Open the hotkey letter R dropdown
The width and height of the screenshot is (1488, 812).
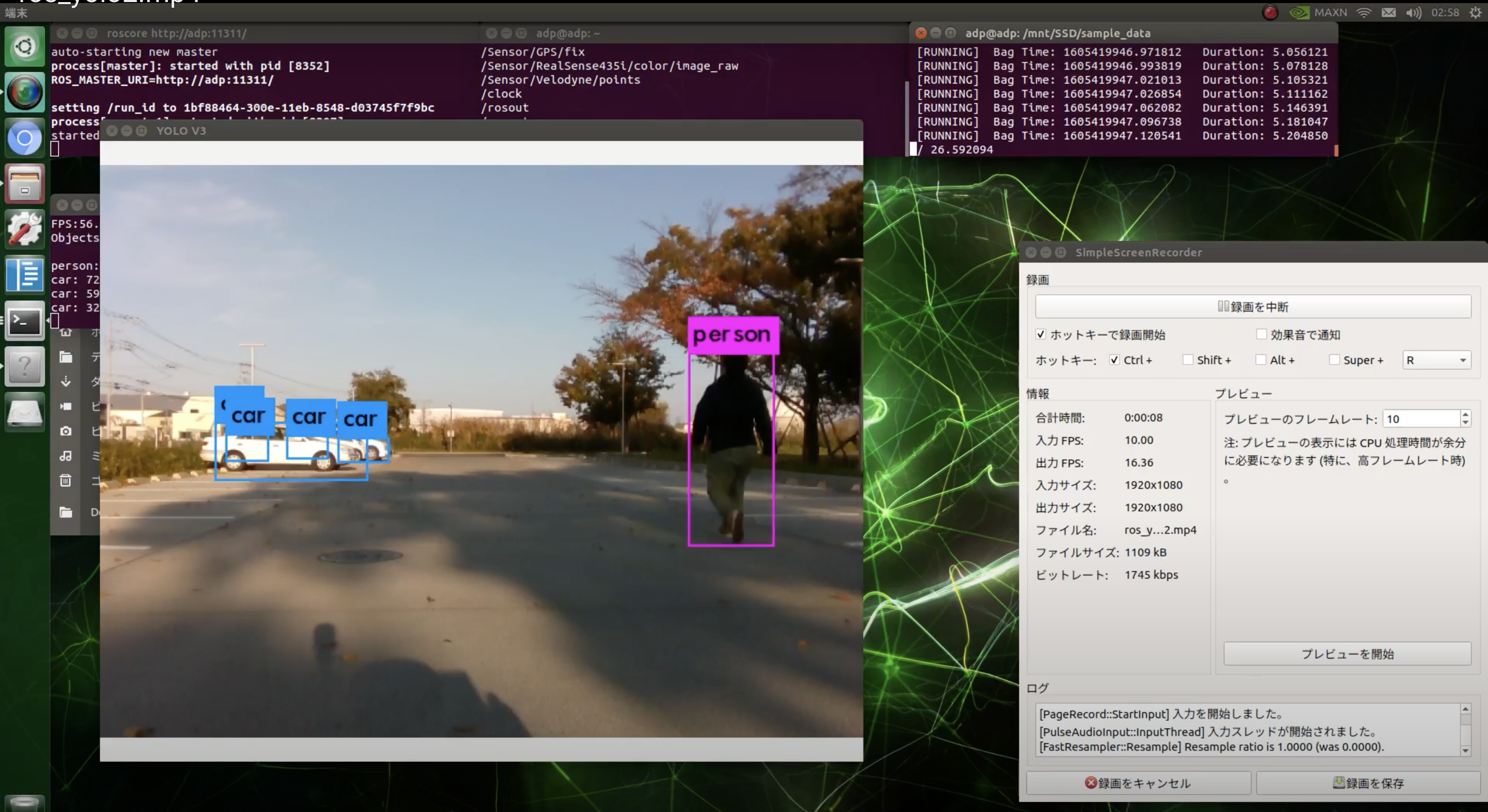tap(1436, 361)
